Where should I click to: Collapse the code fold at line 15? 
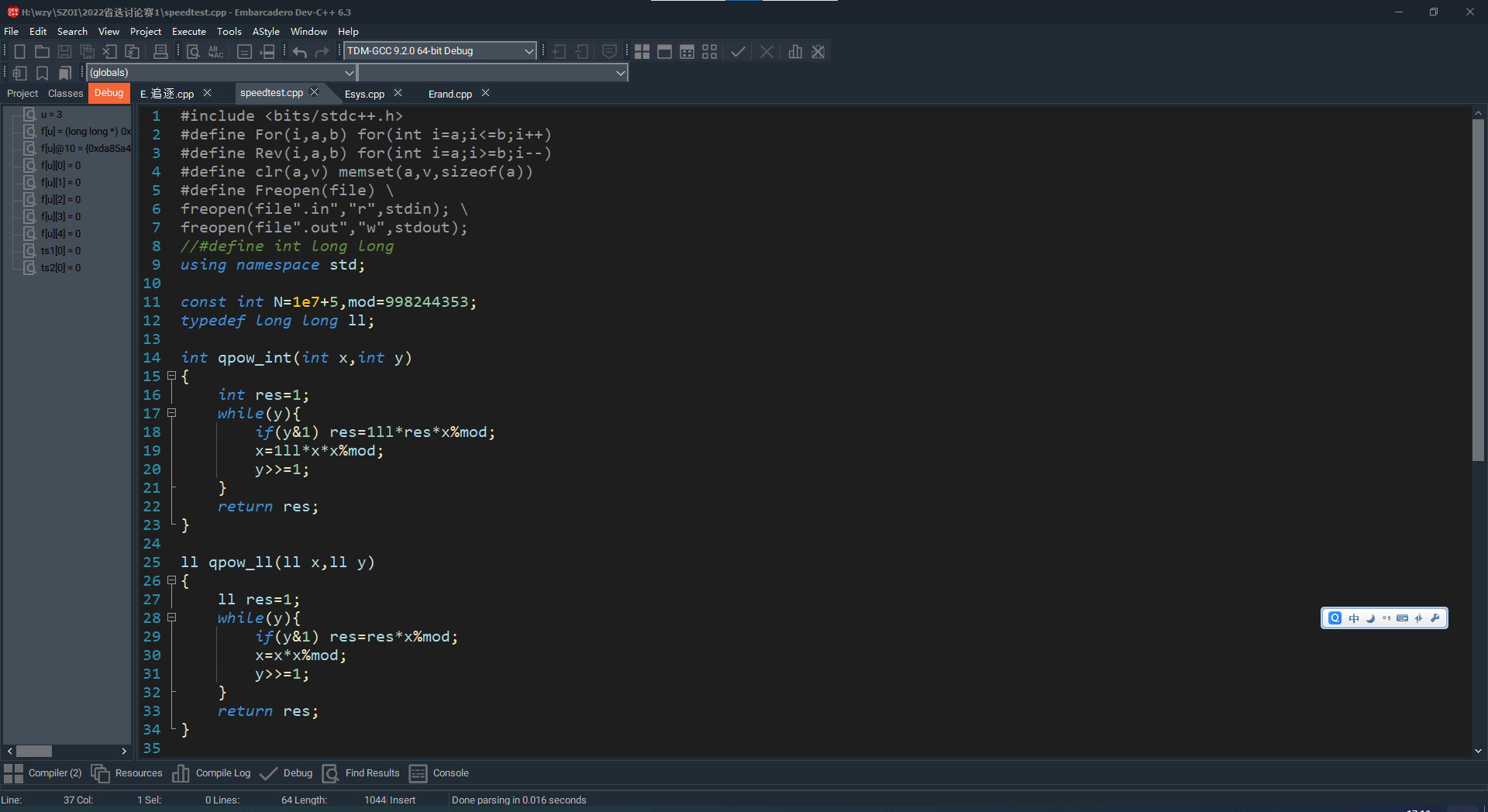tap(172, 376)
